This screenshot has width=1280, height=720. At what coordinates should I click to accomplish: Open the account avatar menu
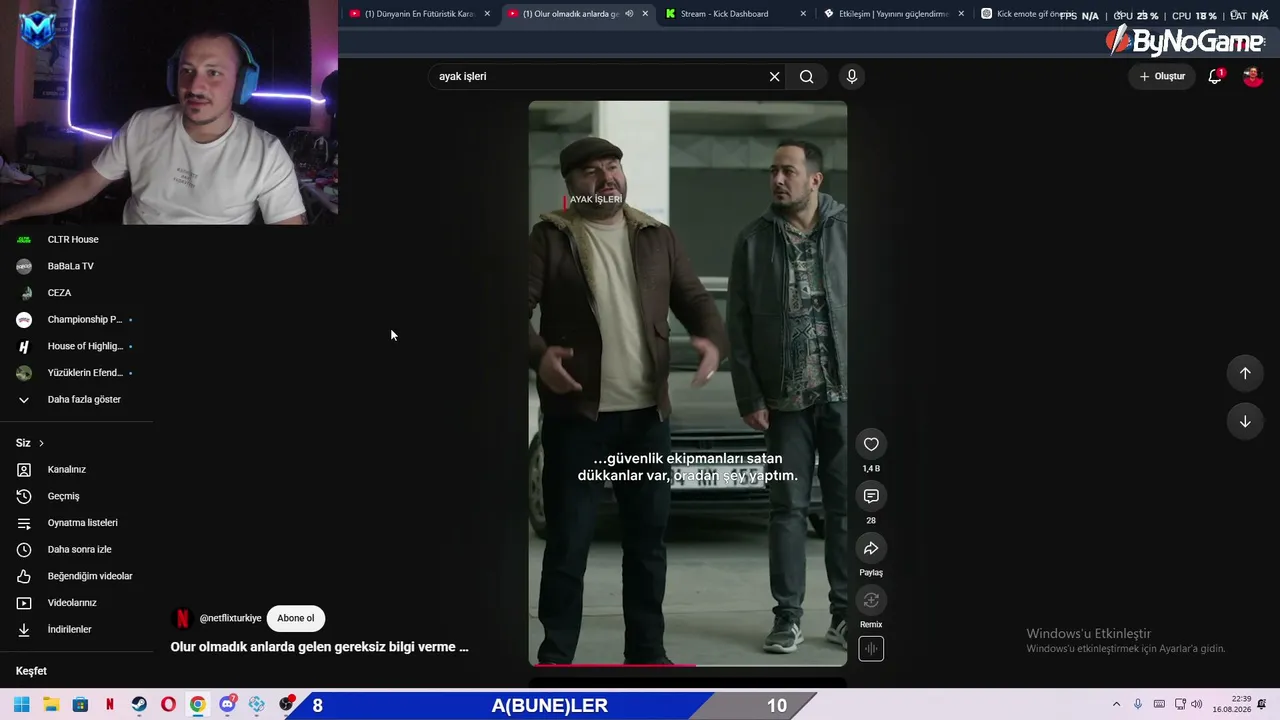click(x=1253, y=77)
